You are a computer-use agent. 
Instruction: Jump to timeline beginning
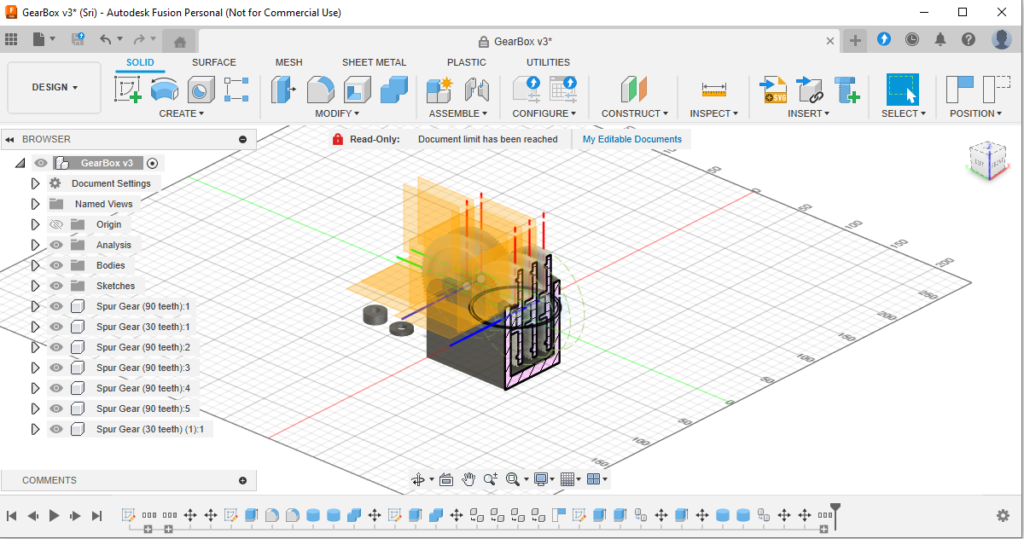12,515
